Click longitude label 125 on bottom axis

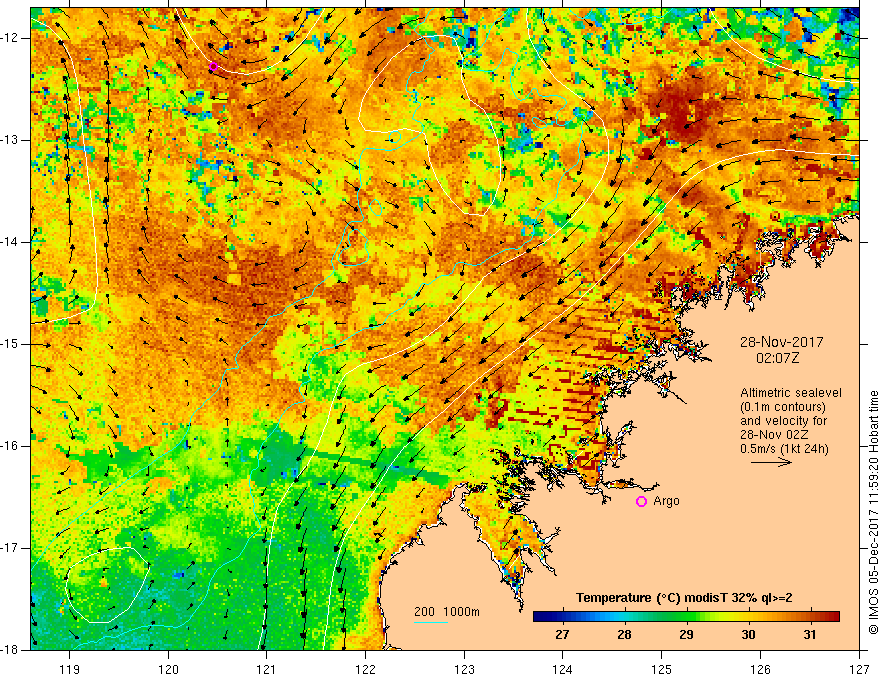661,669
